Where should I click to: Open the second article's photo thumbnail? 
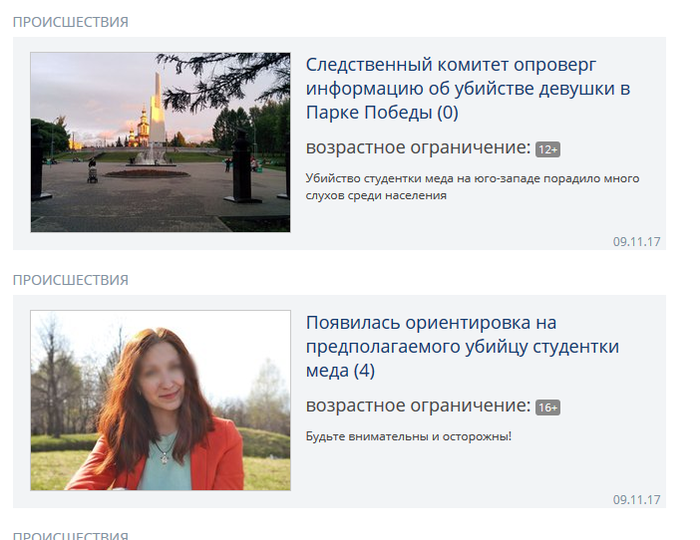pyautogui.click(x=160, y=400)
